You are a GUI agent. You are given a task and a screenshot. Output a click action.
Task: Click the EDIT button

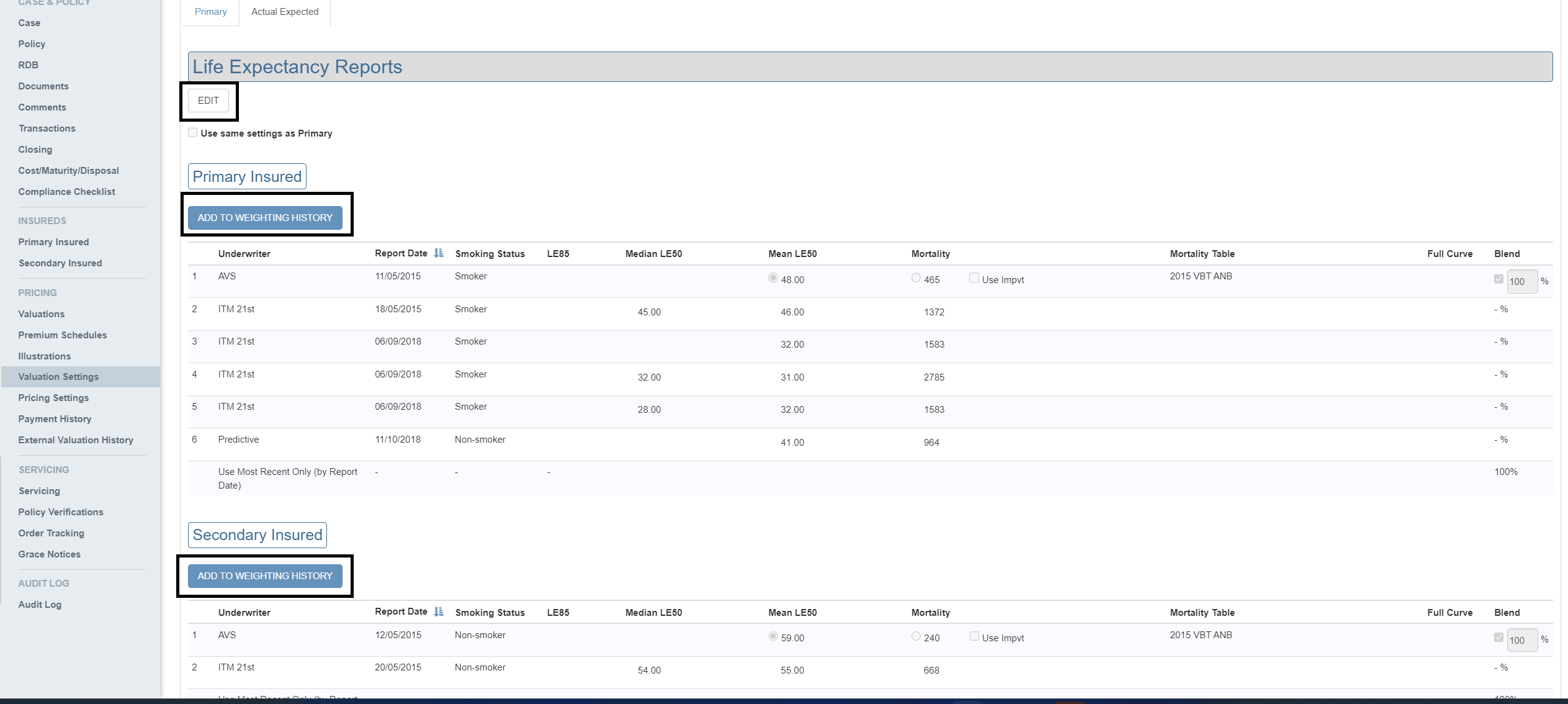(208, 101)
